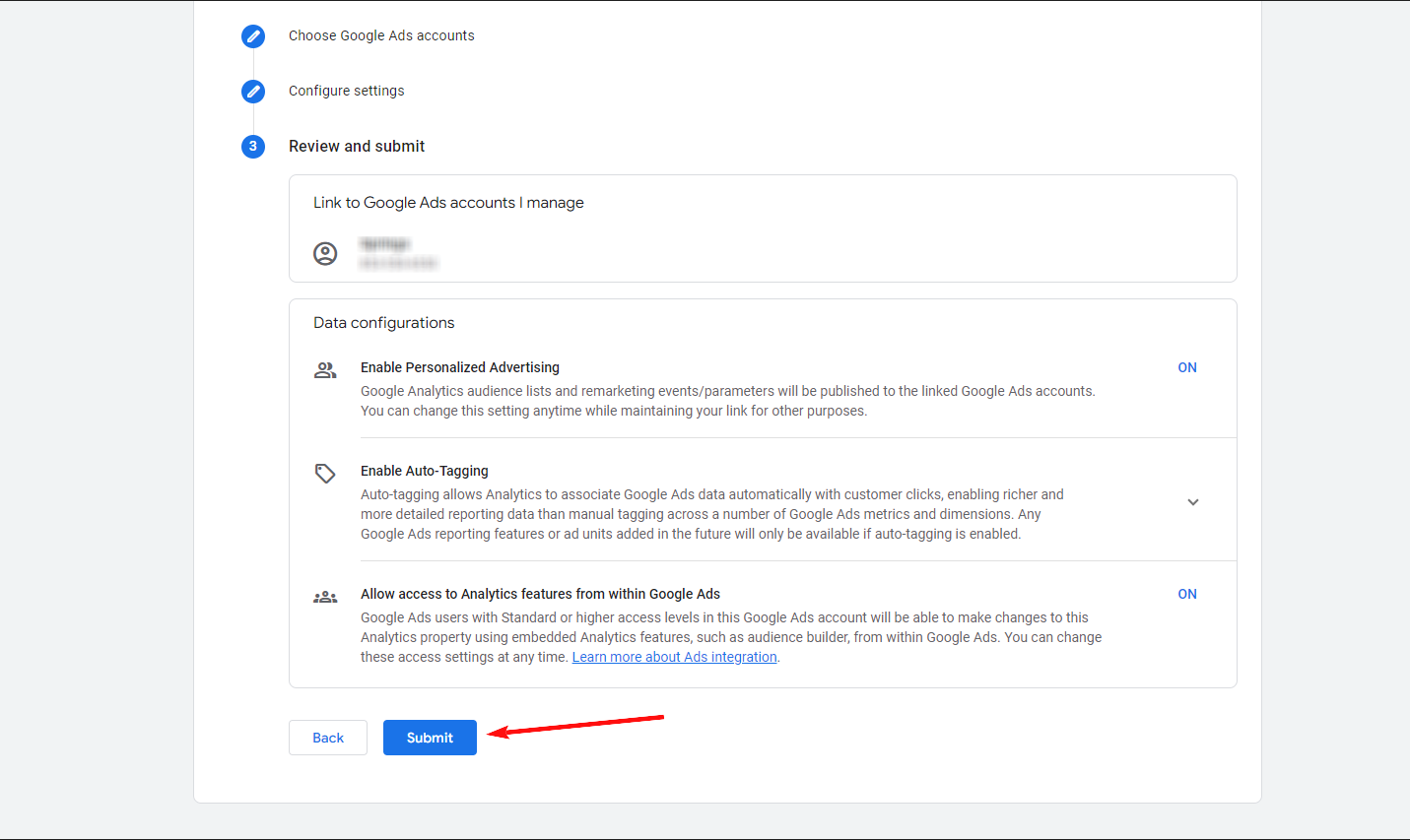Open the Choose Google Ads accounts step
The image size is (1410, 840).
[381, 35]
